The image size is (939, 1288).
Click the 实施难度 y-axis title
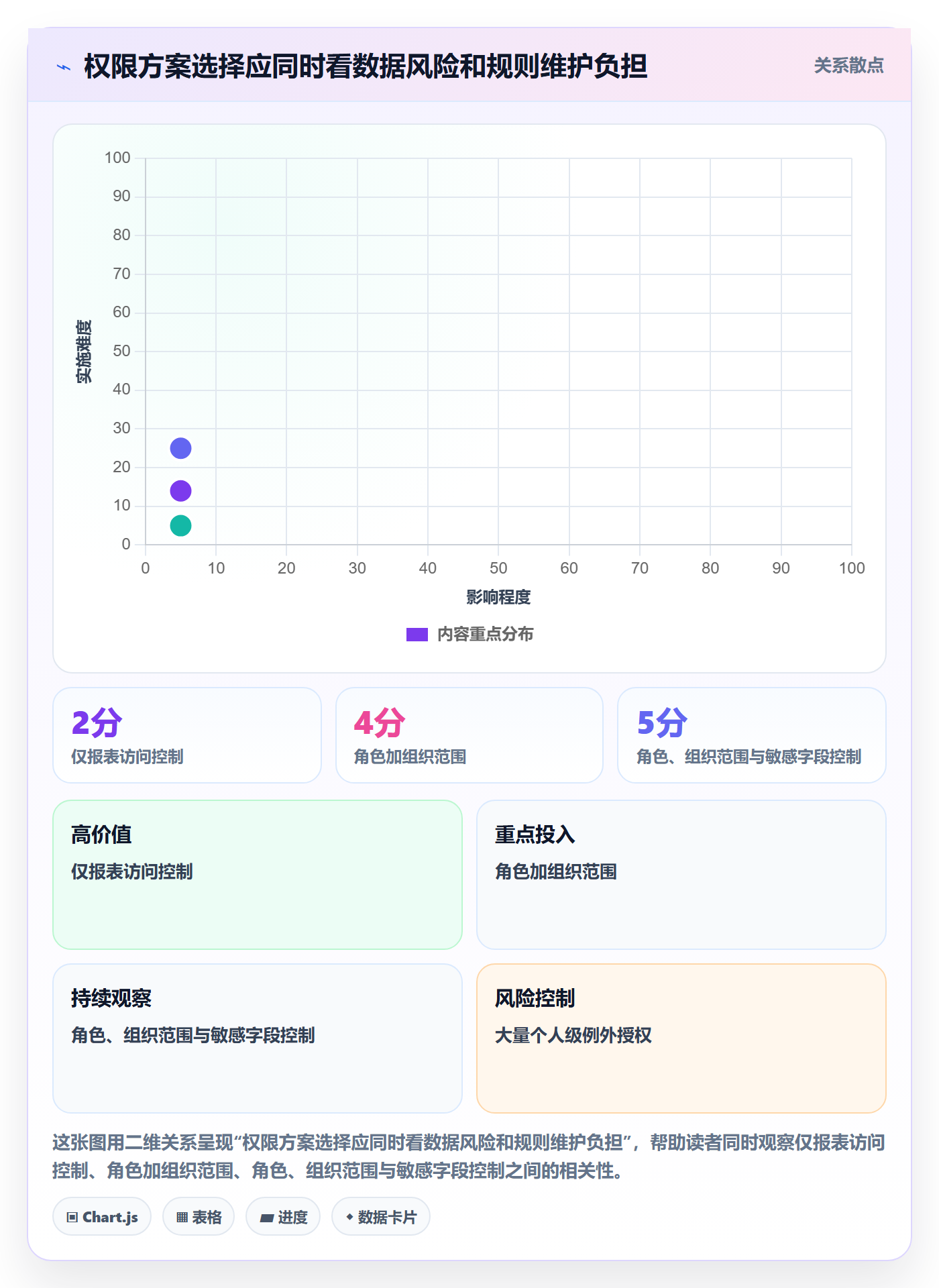pyautogui.click(x=84, y=352)
